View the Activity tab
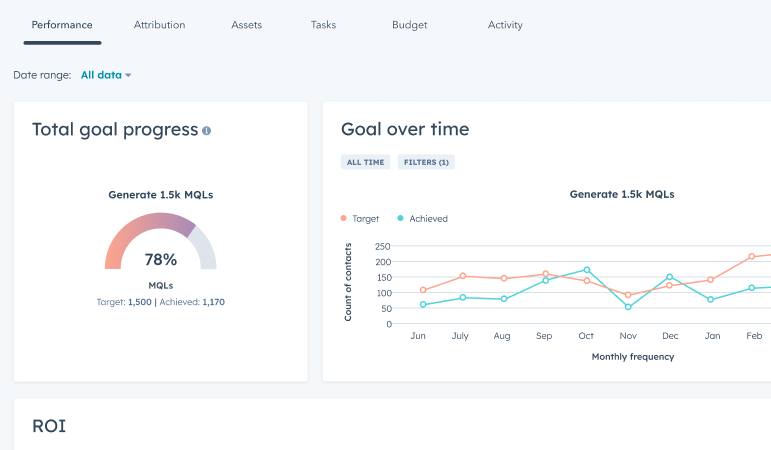 (x=505, y=25)
